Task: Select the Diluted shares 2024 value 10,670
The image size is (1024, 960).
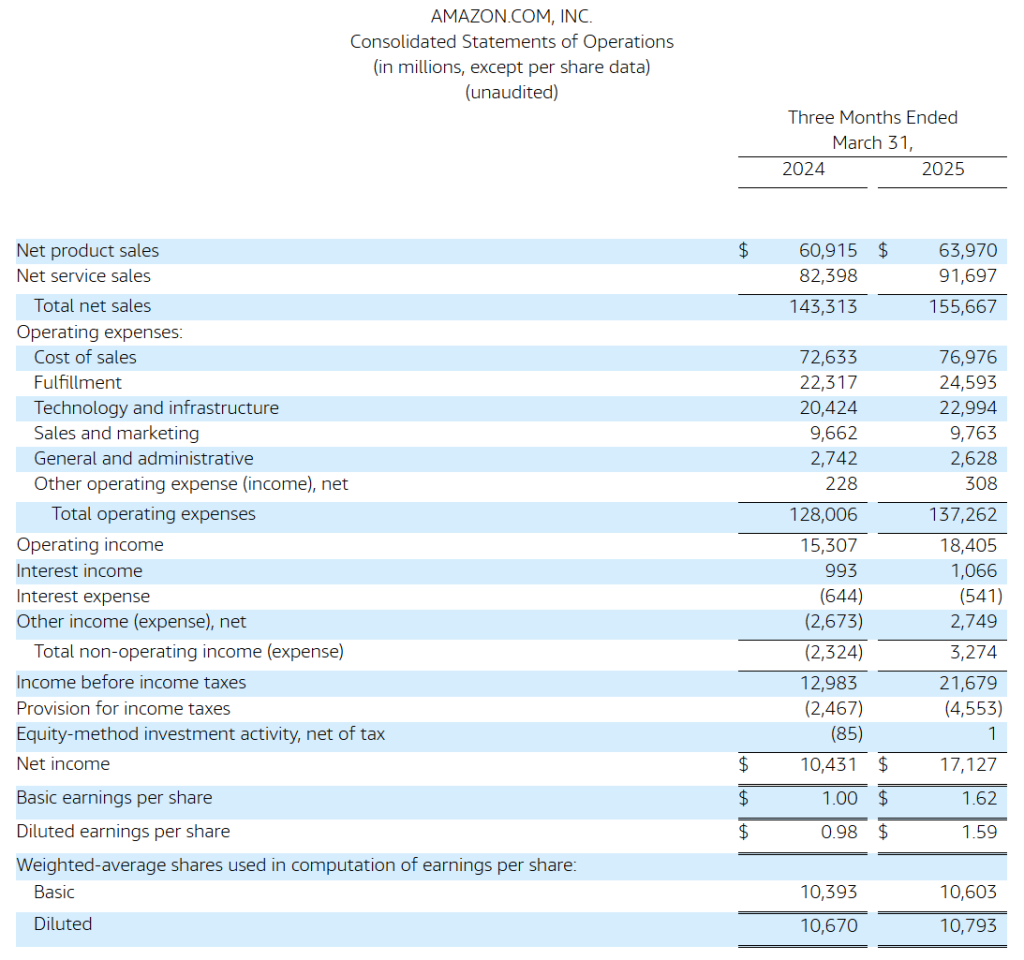Action: [828, 925]
